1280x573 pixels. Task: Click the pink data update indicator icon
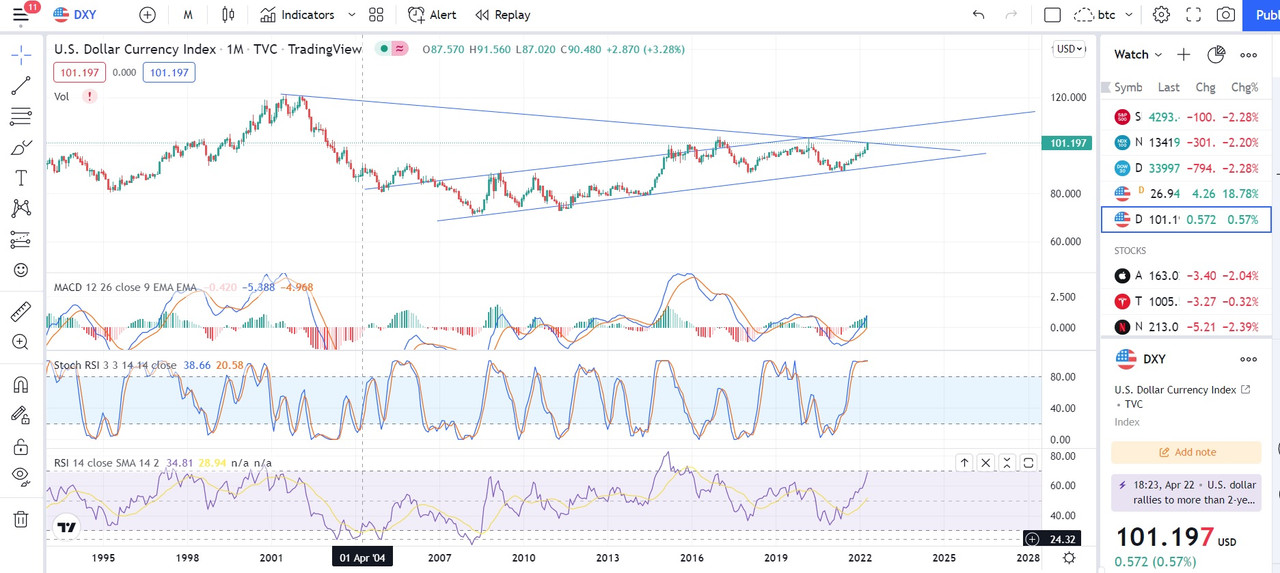[x=400, y=48]
